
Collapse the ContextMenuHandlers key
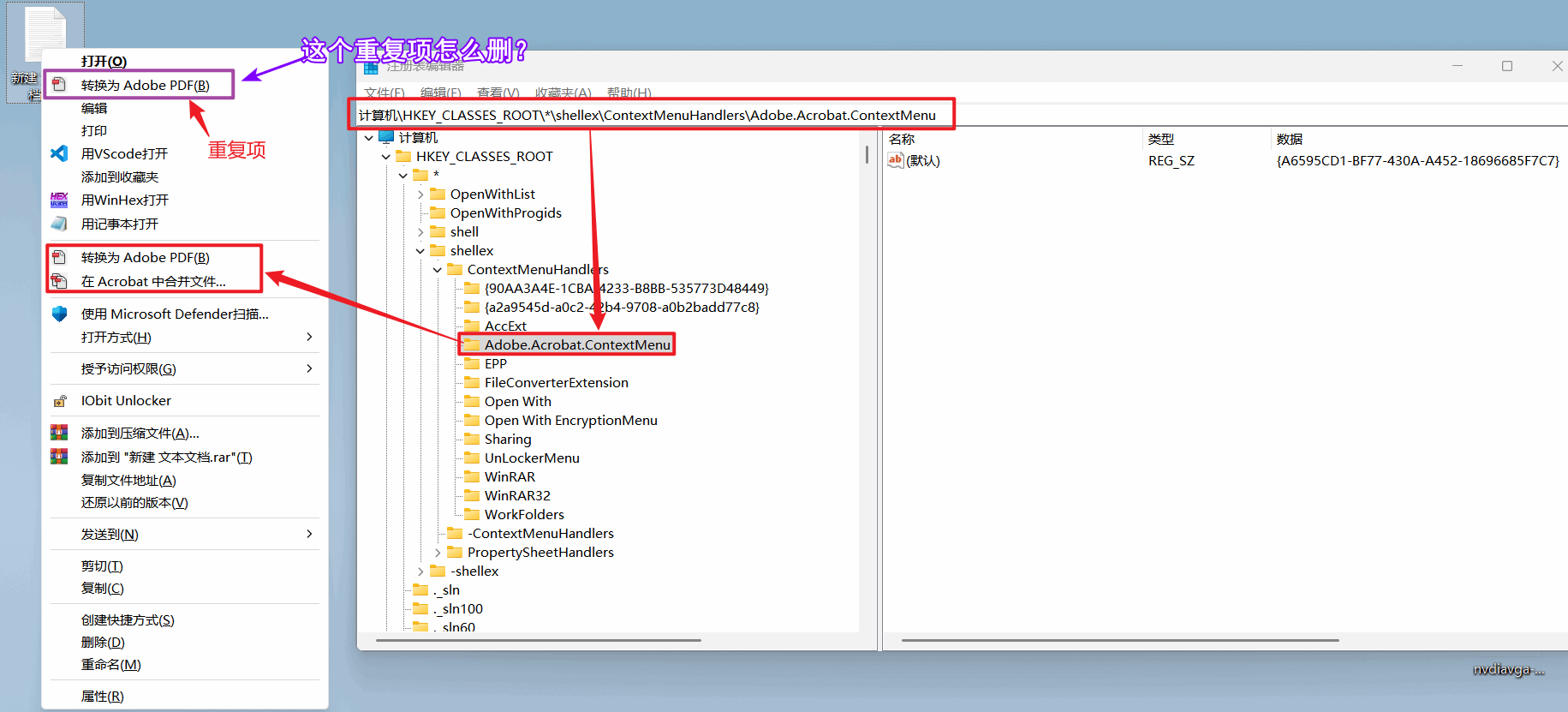pyautogui.click(x=438, y=270)
